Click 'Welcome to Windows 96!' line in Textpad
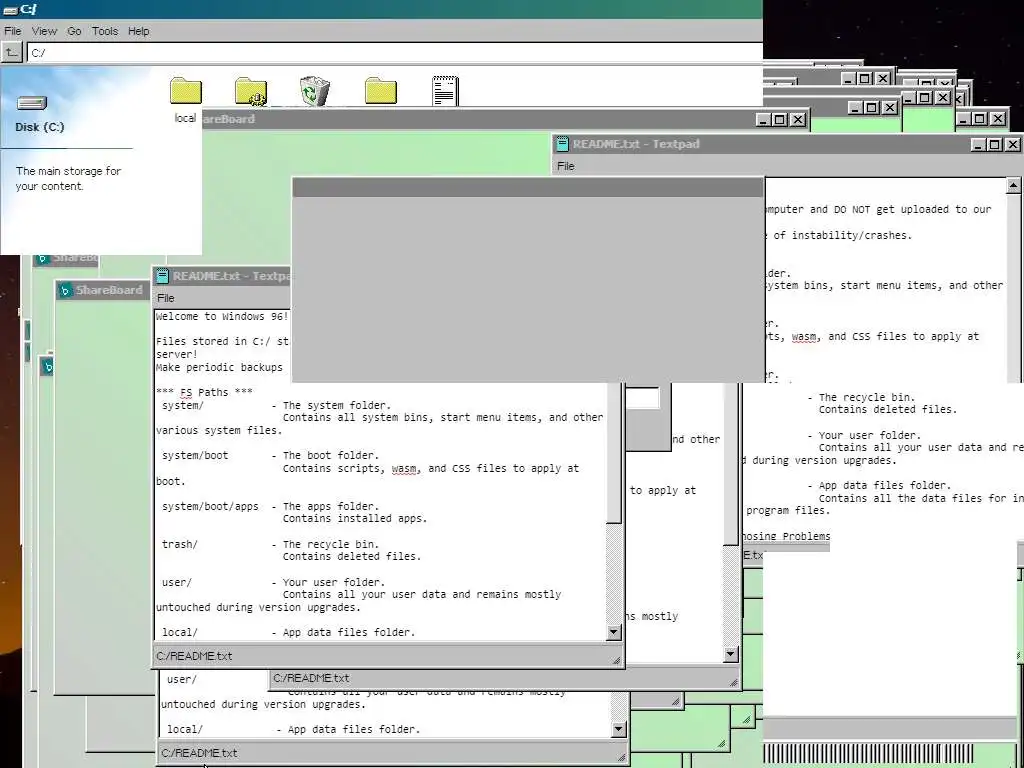This screenshot has height=768, width=1024. click(222, 316)
